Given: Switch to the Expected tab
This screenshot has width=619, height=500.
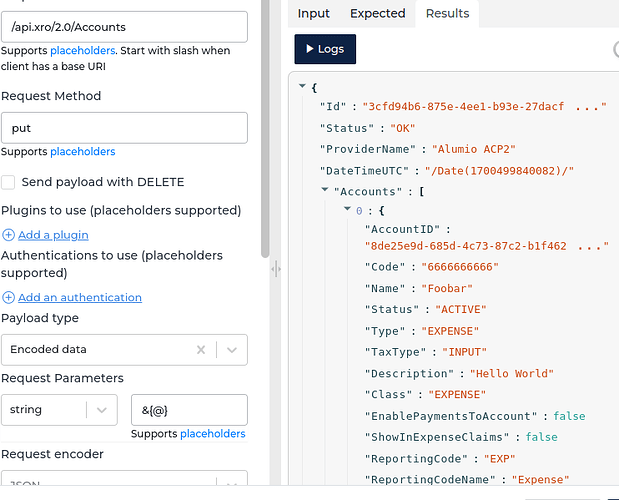Looking at the screenshot, I should tap(377, 13).
